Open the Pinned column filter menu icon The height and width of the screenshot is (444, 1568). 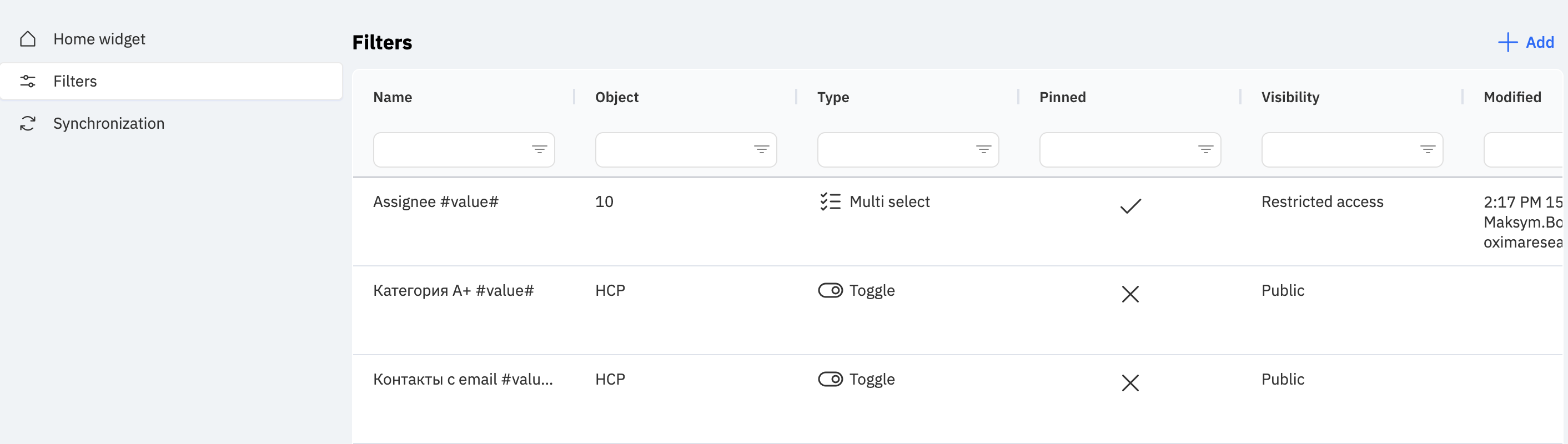click(x=1206, y=150)
